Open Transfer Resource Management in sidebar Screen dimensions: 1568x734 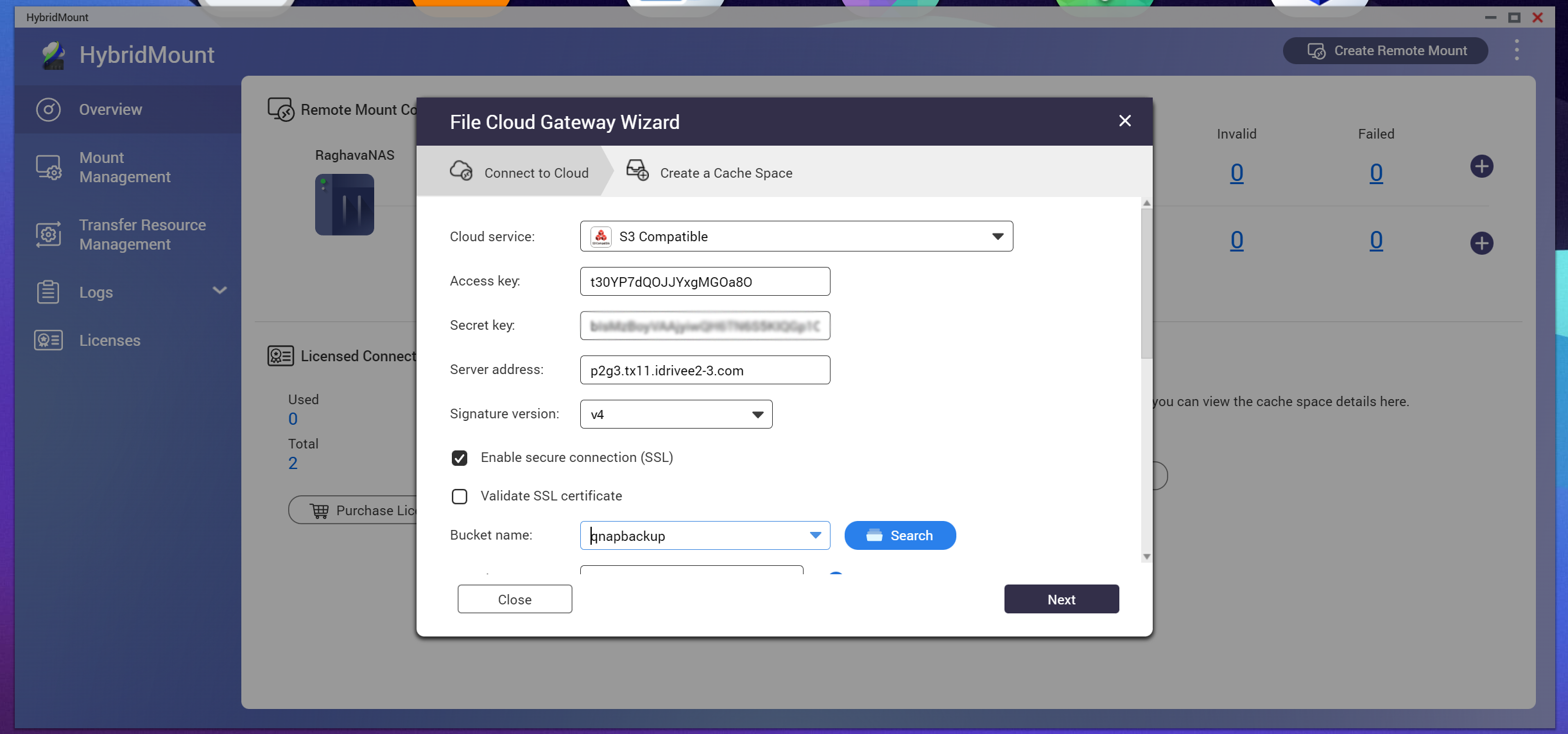128,235
